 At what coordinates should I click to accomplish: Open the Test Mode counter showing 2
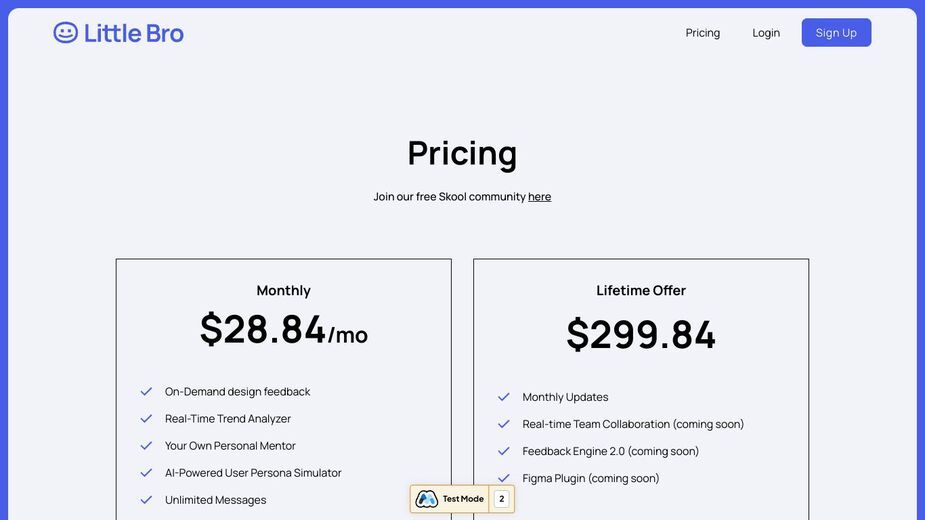pos(501,499)
